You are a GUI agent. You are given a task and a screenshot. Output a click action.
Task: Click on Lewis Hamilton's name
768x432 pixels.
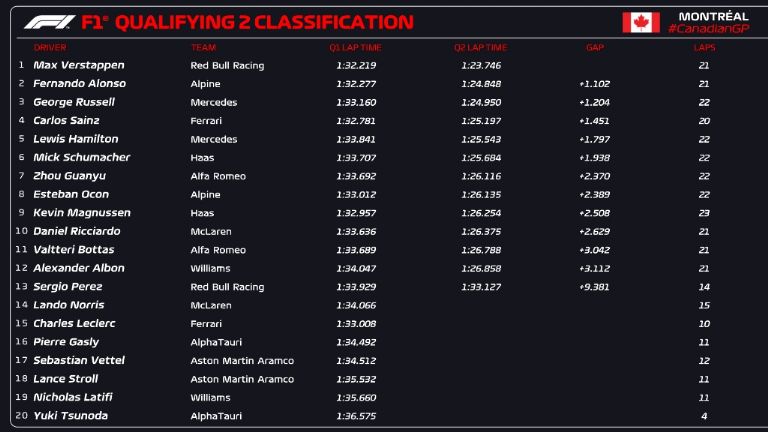point(75,139)
